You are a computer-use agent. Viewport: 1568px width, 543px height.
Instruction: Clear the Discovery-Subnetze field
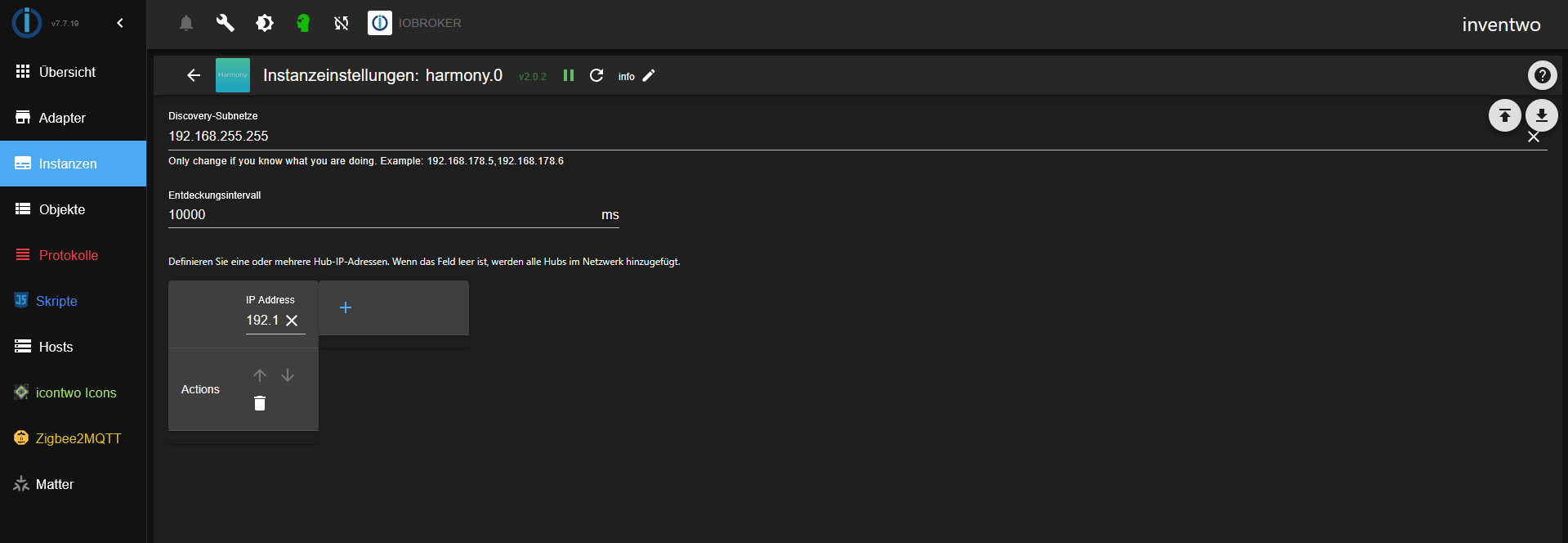pos(1534,137)
